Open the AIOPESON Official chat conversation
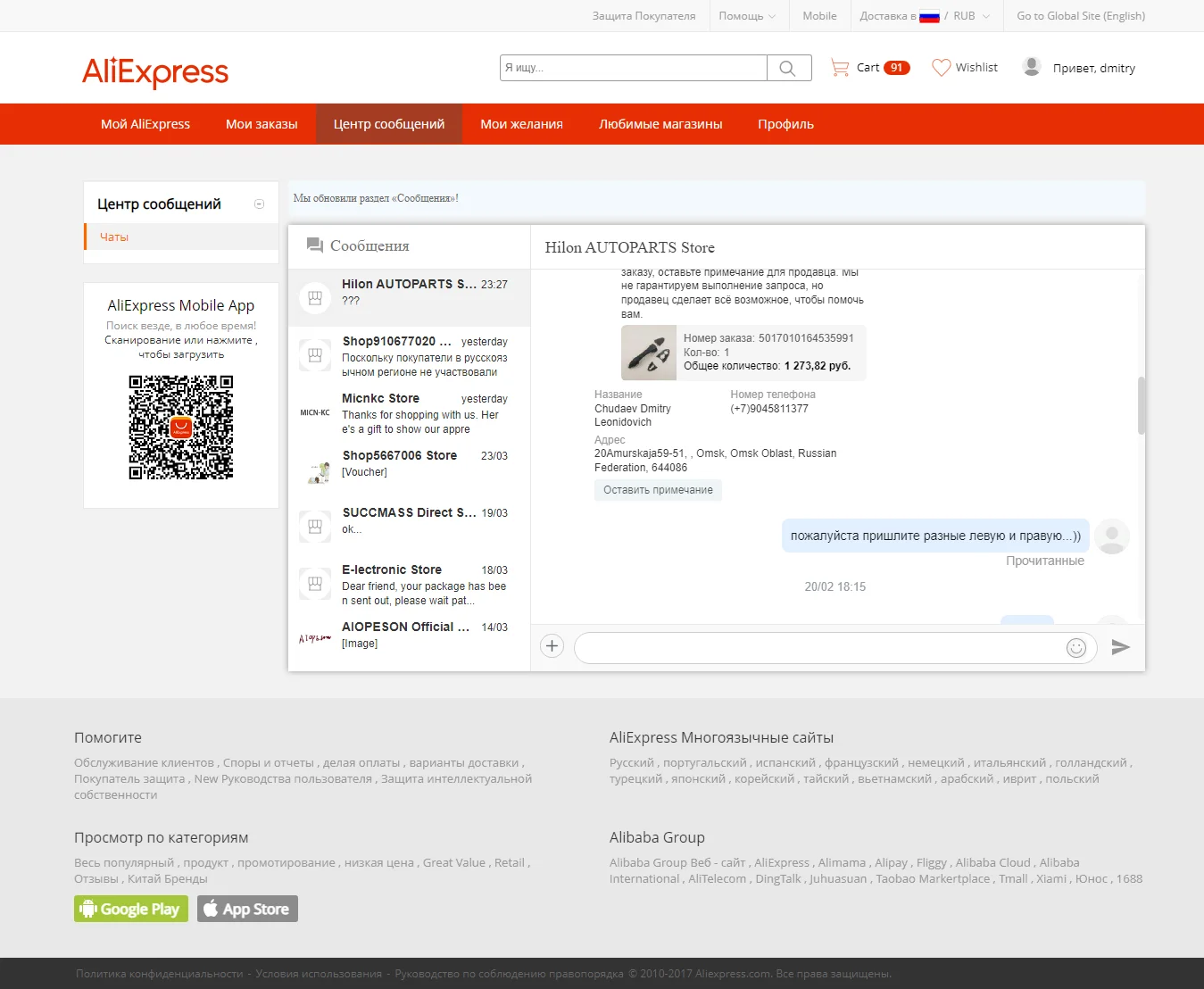Screen dimensions: 1204x989 [x=410, y=639]
